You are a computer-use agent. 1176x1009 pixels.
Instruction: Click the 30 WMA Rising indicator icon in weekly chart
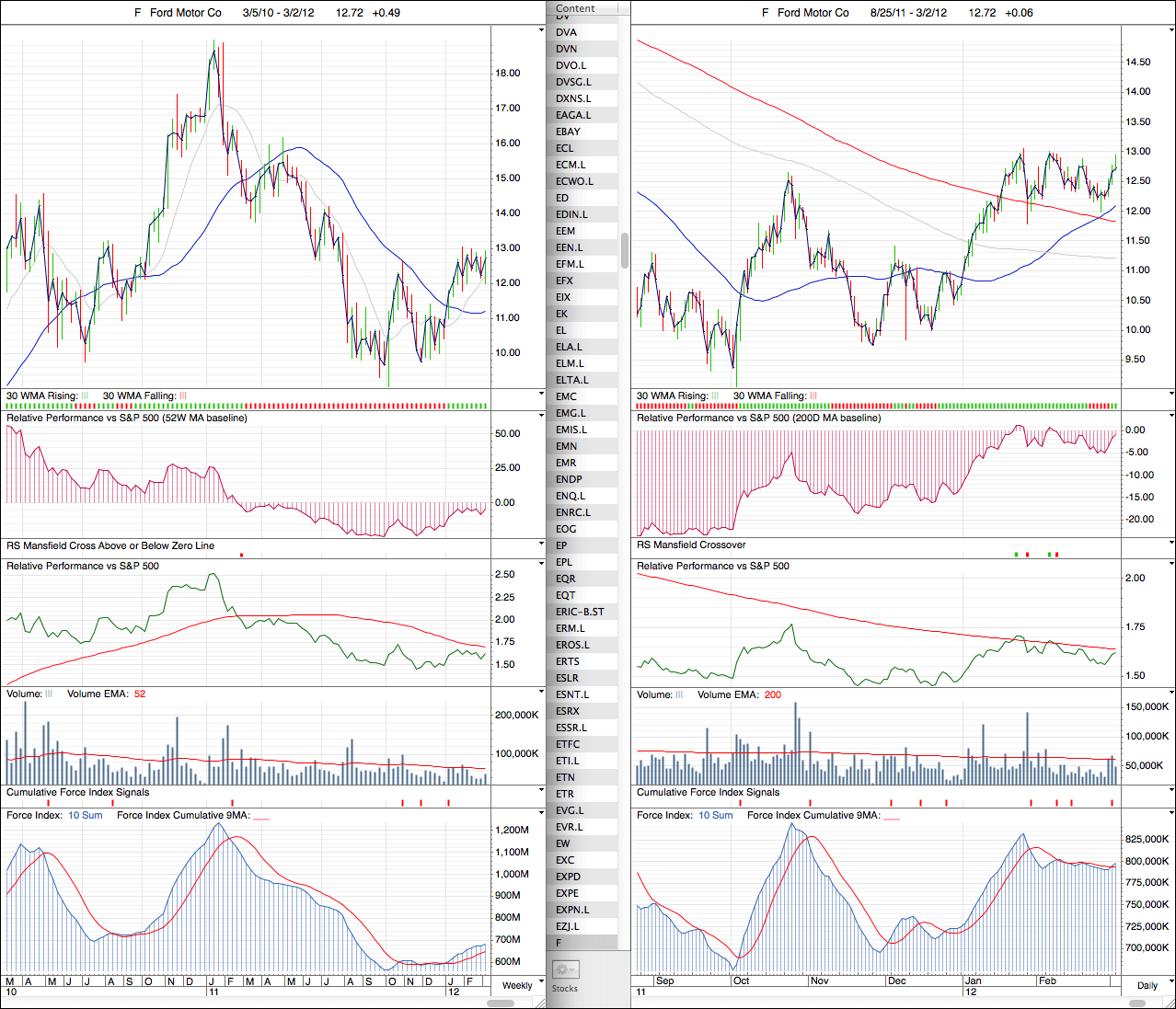85,396
